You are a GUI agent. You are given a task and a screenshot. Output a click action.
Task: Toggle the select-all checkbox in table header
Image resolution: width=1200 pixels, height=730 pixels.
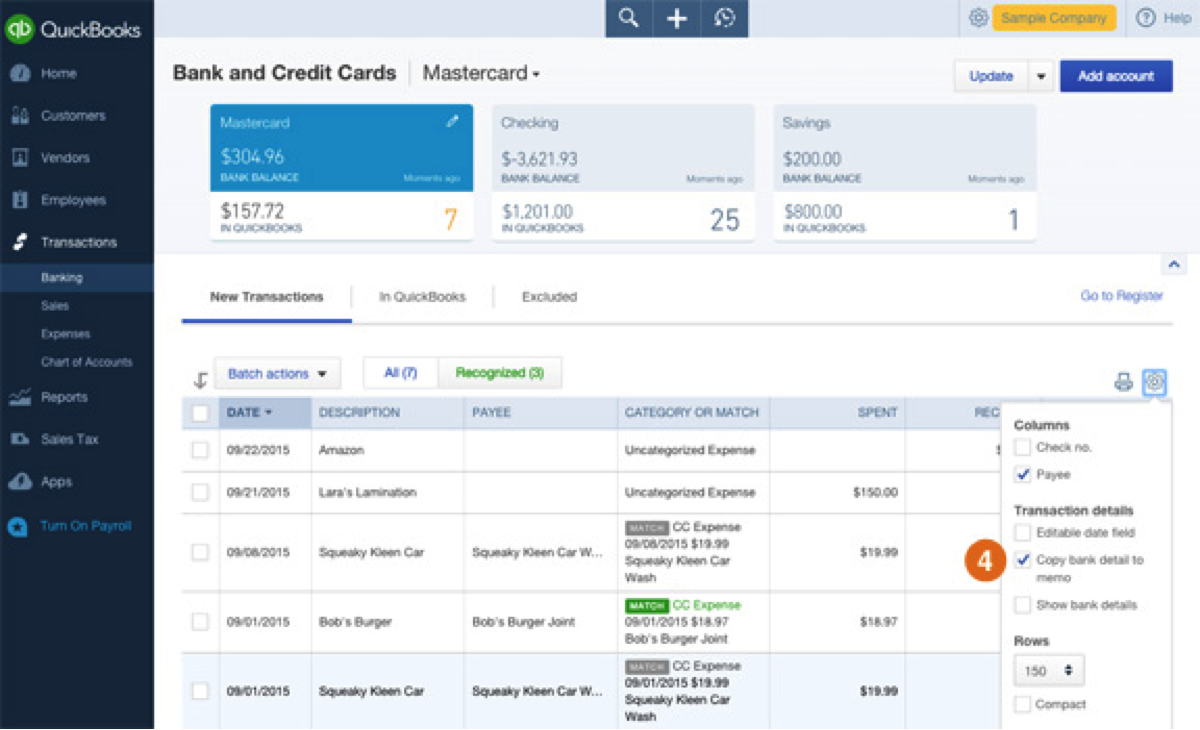[200, 413]
